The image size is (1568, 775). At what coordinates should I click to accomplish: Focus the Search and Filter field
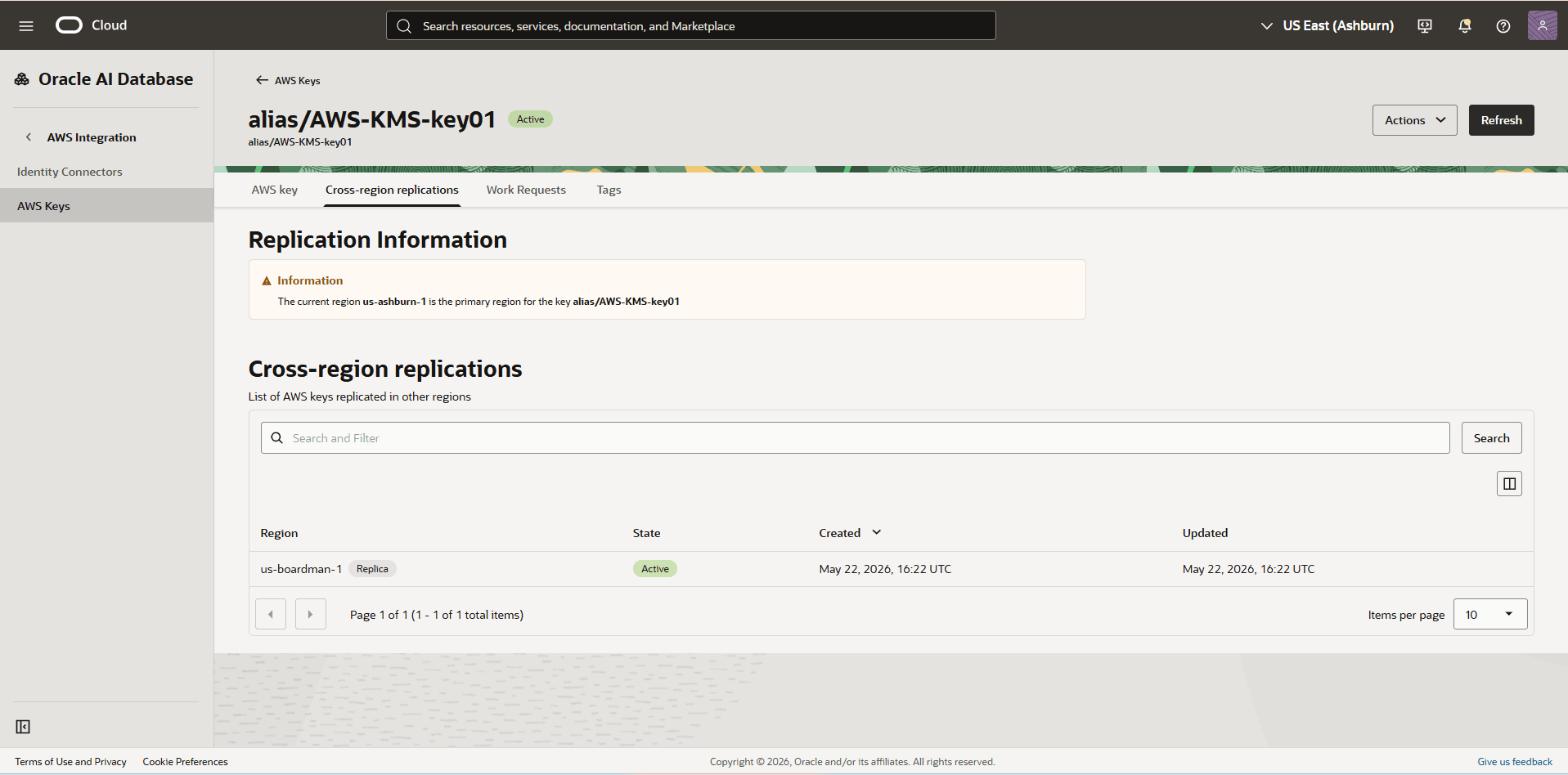coord(855,438)
